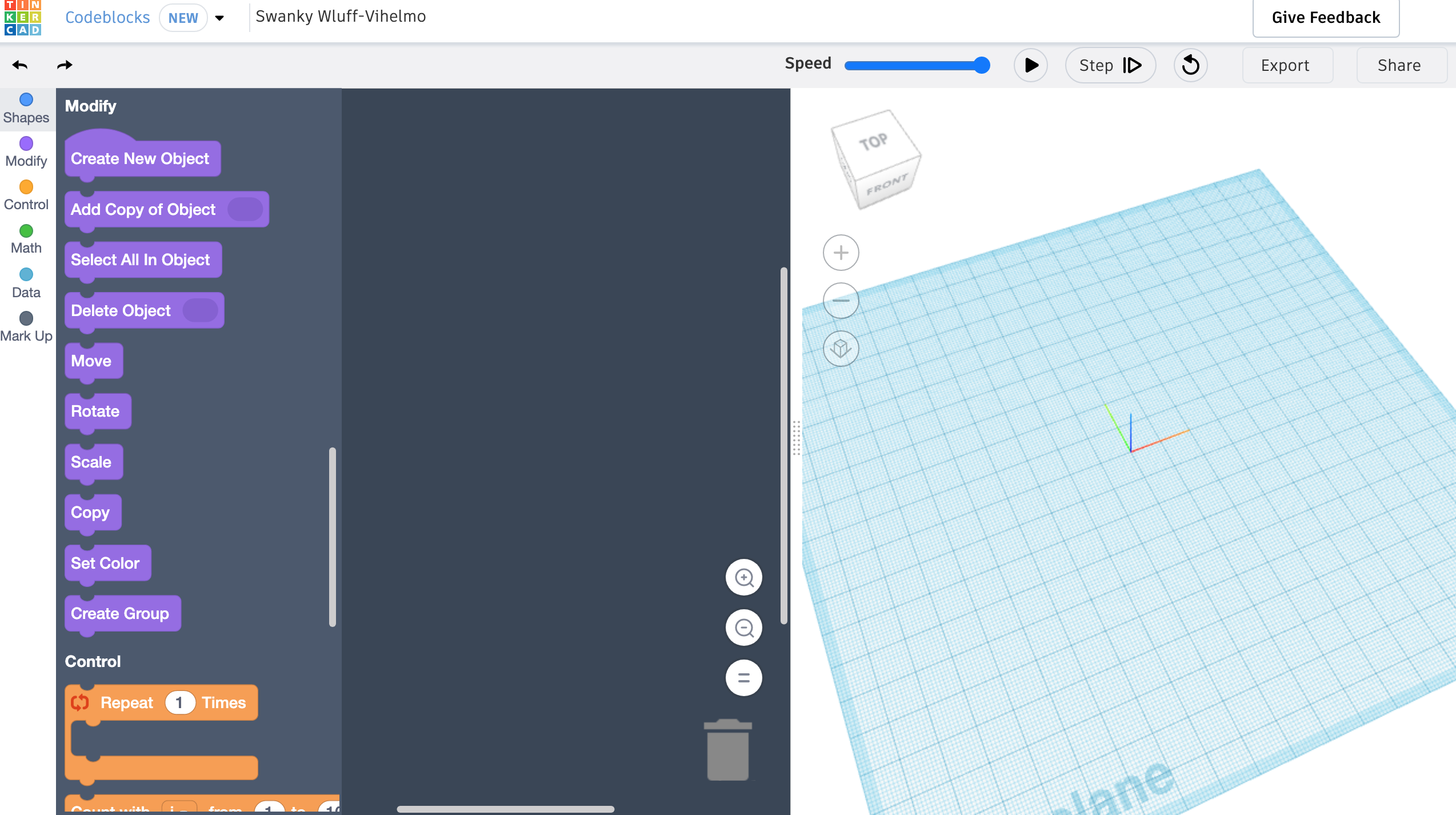Click the home view icon below zoom buttons
This screenshot has width=1456, height=815.
point(840,349)
